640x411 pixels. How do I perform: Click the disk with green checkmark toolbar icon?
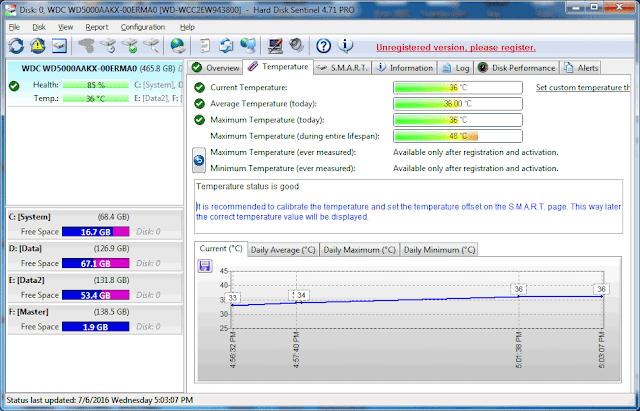(x=130, y=46)
